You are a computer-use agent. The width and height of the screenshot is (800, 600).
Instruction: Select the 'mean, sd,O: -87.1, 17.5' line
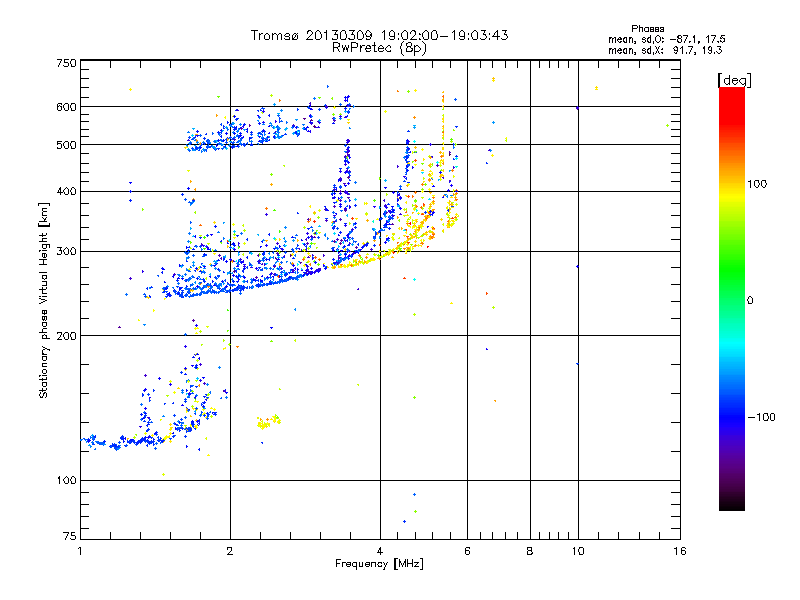667,39
